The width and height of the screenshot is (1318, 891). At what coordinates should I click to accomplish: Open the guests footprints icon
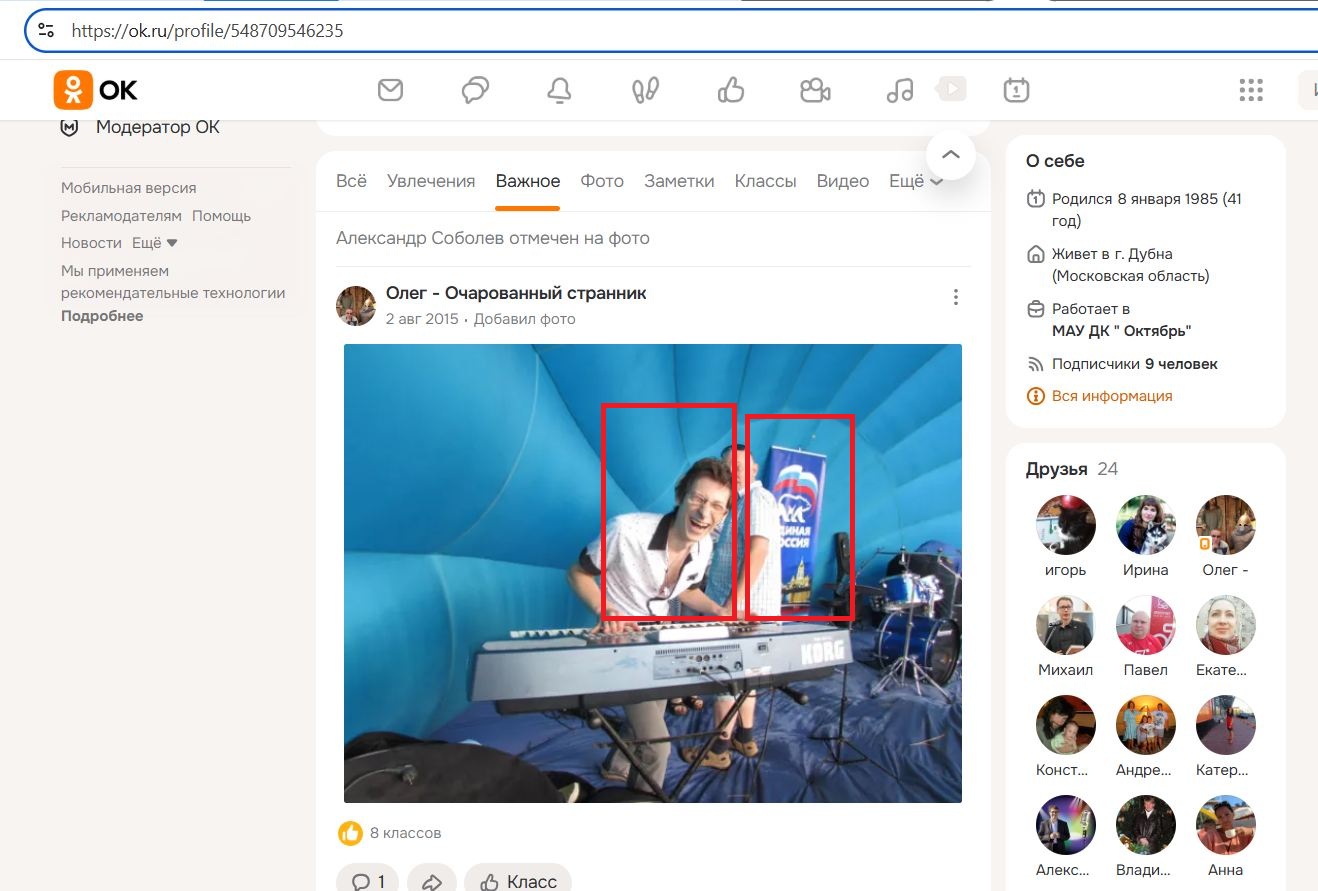(x=645, y=90)
